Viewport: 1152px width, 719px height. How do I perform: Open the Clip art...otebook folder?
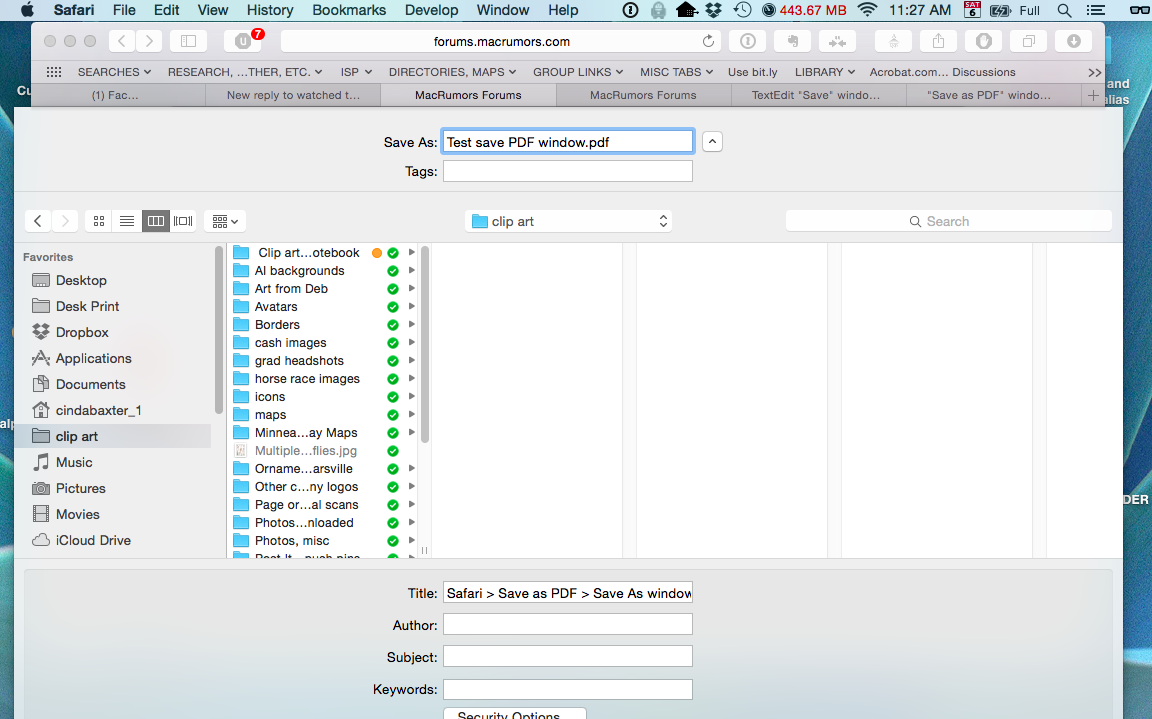309,253
